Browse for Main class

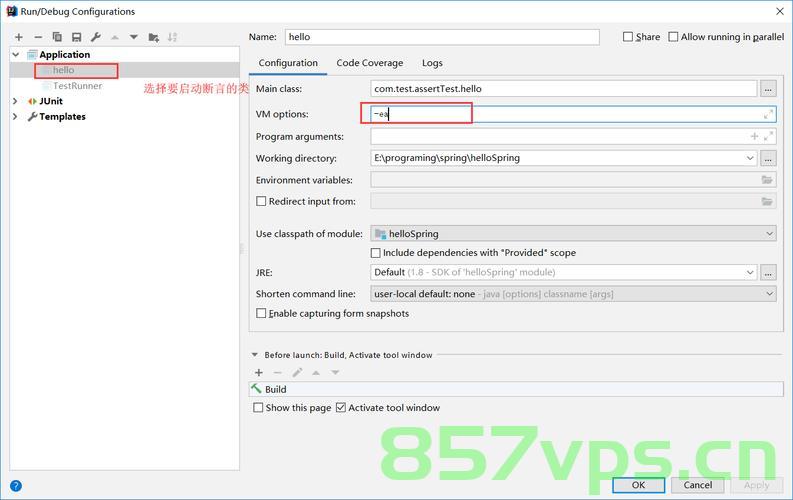768,88
